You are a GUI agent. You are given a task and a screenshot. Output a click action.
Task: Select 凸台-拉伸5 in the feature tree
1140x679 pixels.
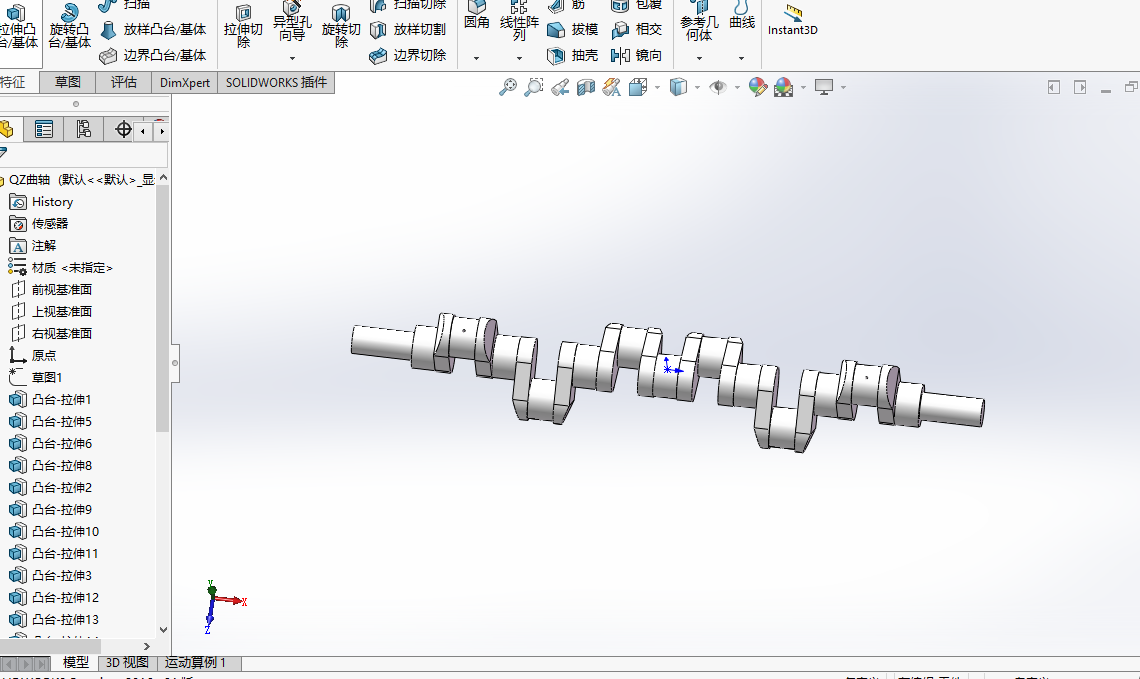(x=63, y=420)
